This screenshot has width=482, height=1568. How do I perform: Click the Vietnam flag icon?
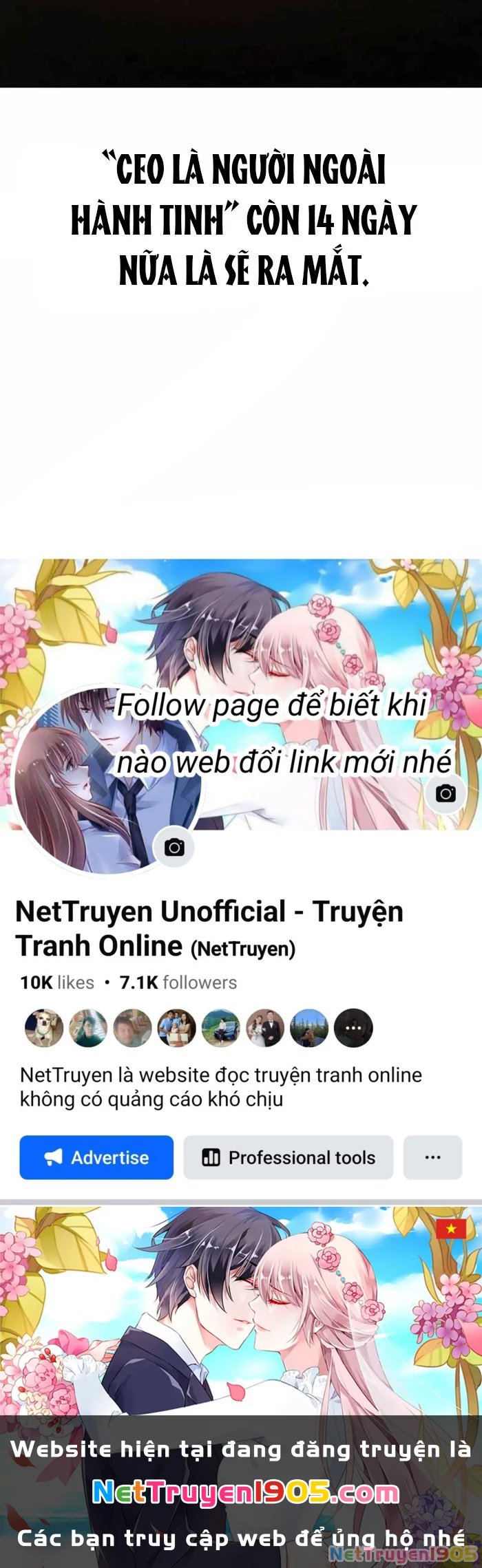pyautogui.click(x=451, y=1228)
